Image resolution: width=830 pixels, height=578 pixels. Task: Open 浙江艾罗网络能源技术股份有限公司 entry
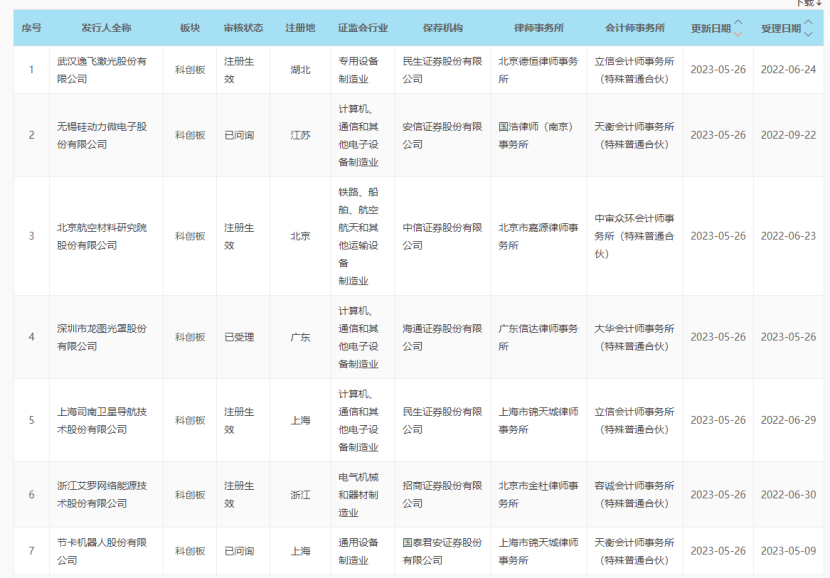102,494
